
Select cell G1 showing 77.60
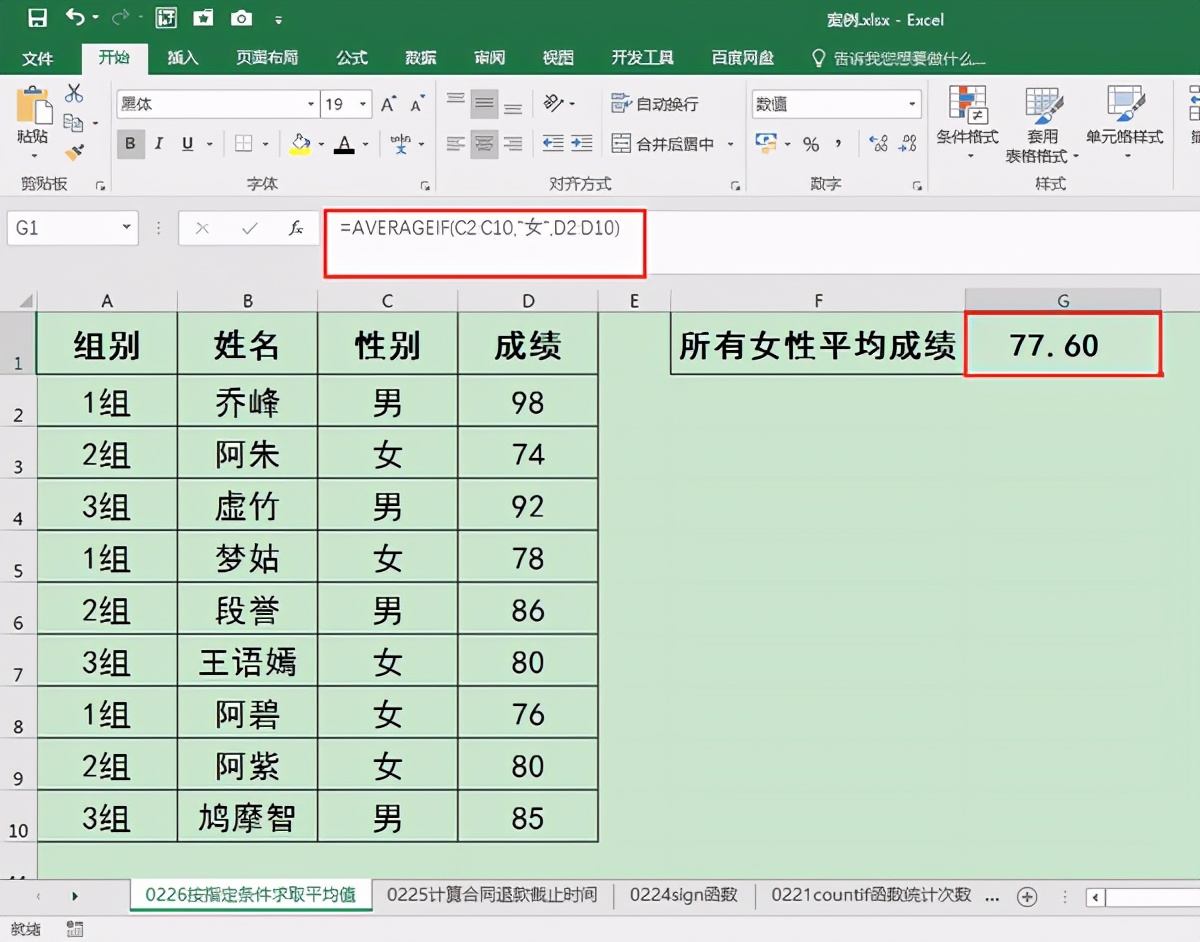1063,345
